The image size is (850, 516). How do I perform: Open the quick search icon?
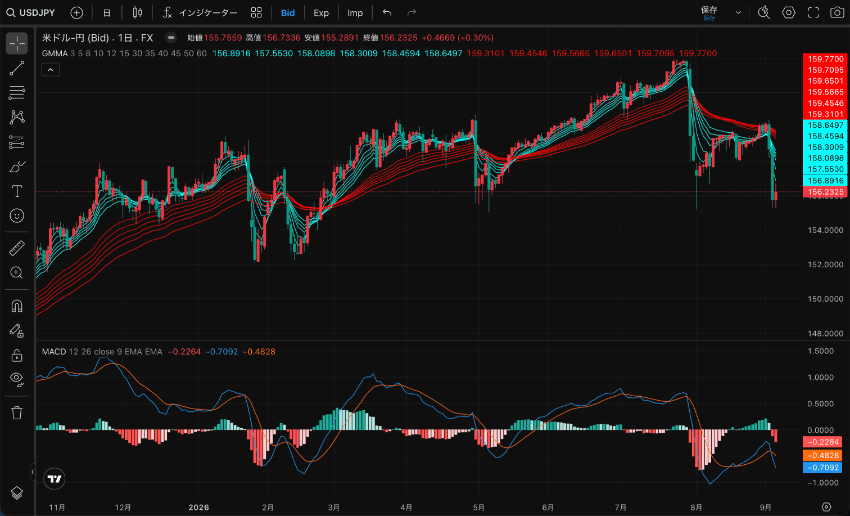[x=764, y=12]
